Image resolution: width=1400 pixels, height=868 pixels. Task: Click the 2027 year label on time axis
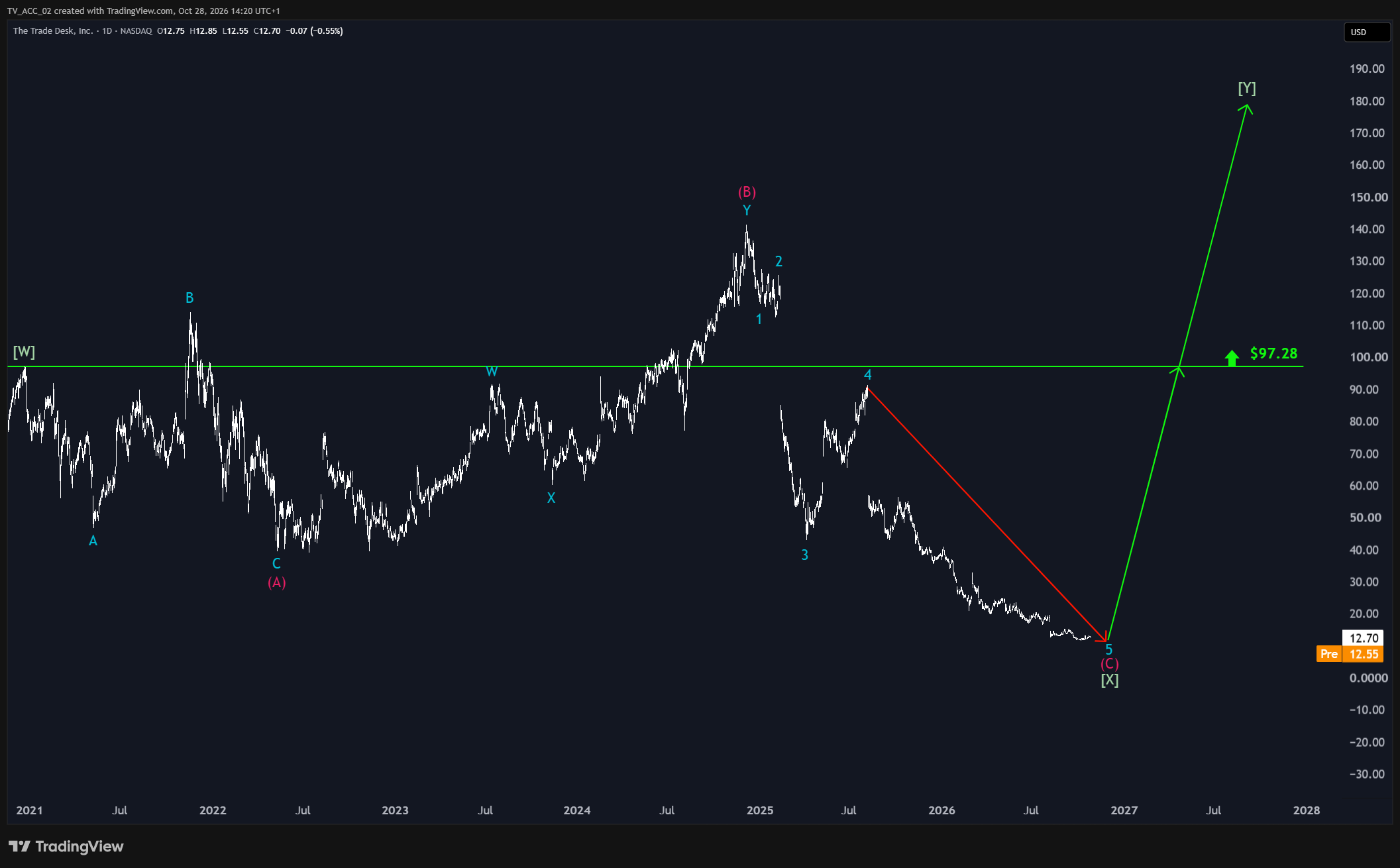pos(1124,810)
